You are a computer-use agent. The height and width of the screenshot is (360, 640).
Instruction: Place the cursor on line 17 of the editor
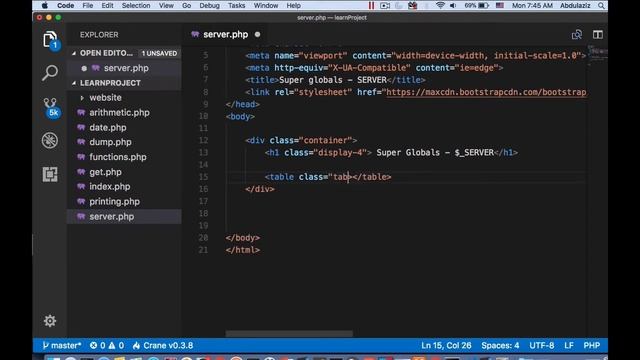click(406, 201)
